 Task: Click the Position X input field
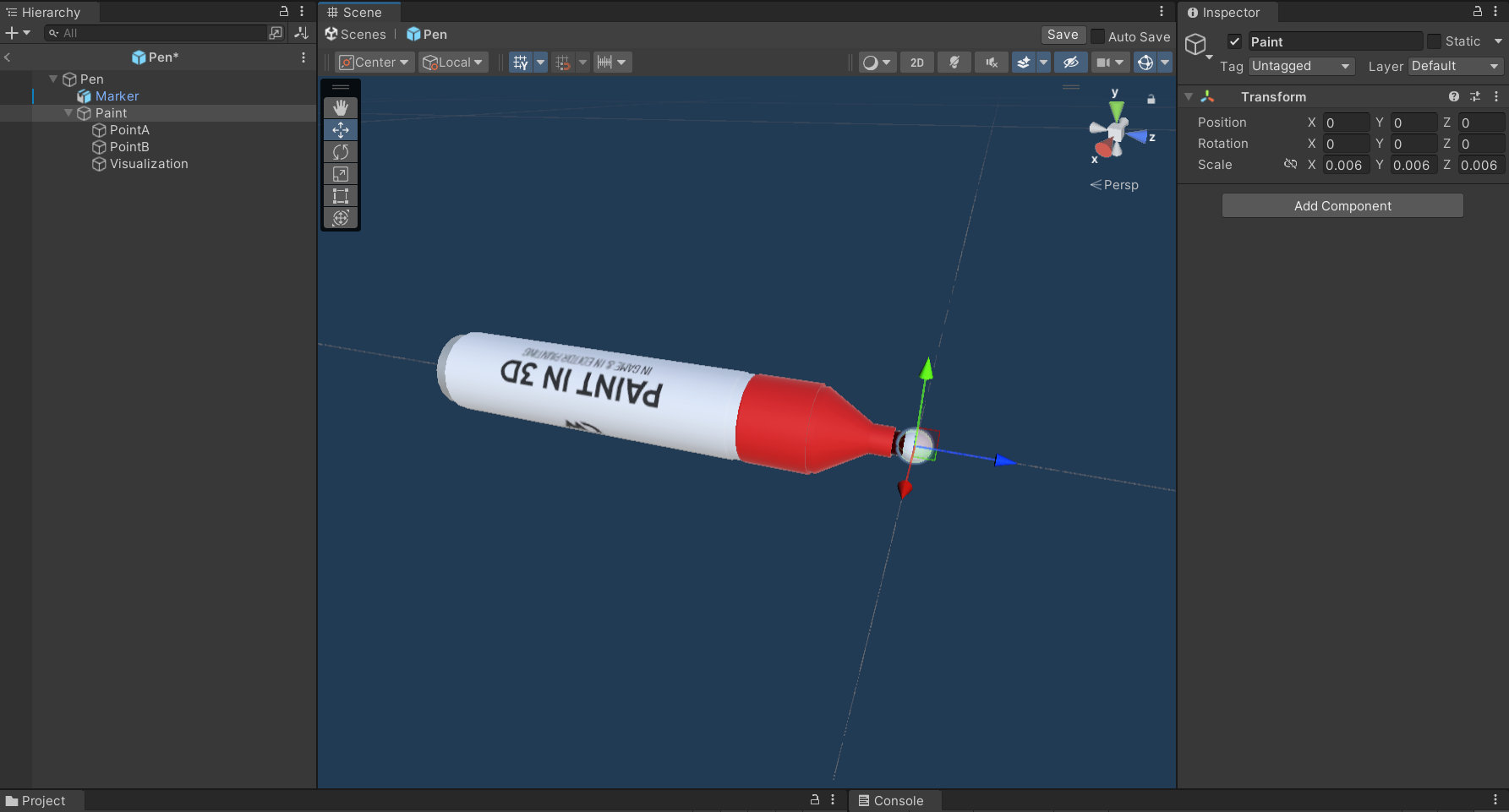[x=1345, y=123]
